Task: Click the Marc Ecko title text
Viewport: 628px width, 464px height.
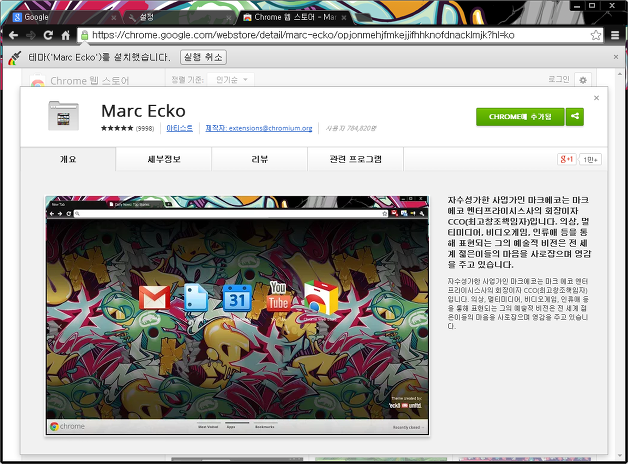Action: tap(143, 111)
